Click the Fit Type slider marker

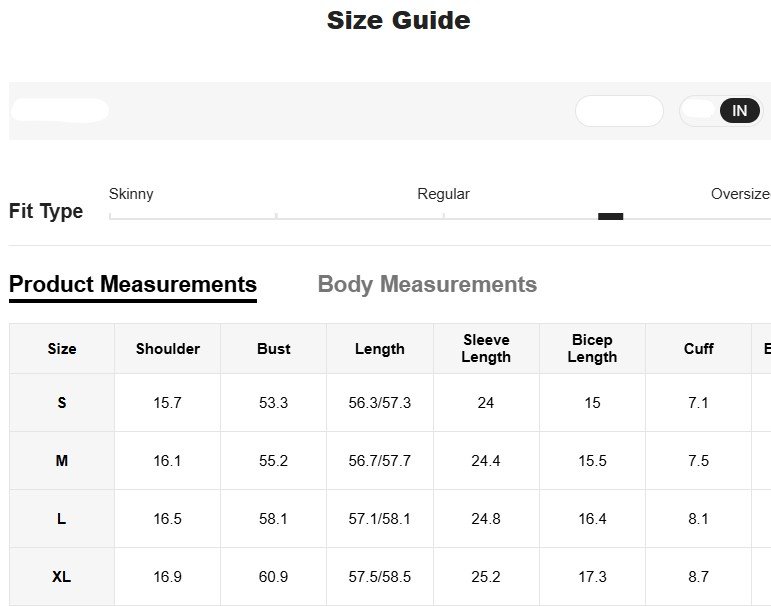[610, 216]
